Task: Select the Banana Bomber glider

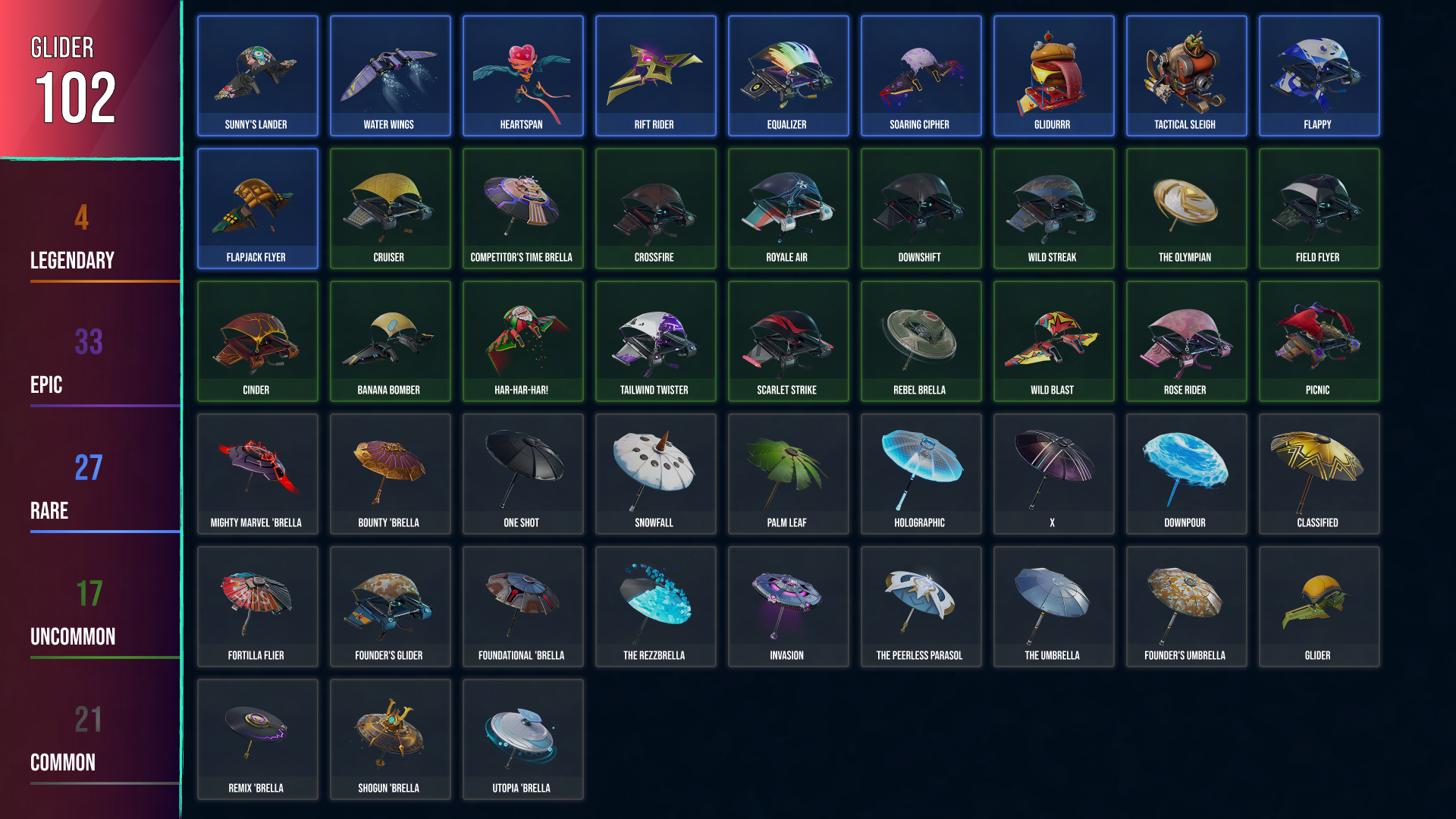Action: [390, 341]
